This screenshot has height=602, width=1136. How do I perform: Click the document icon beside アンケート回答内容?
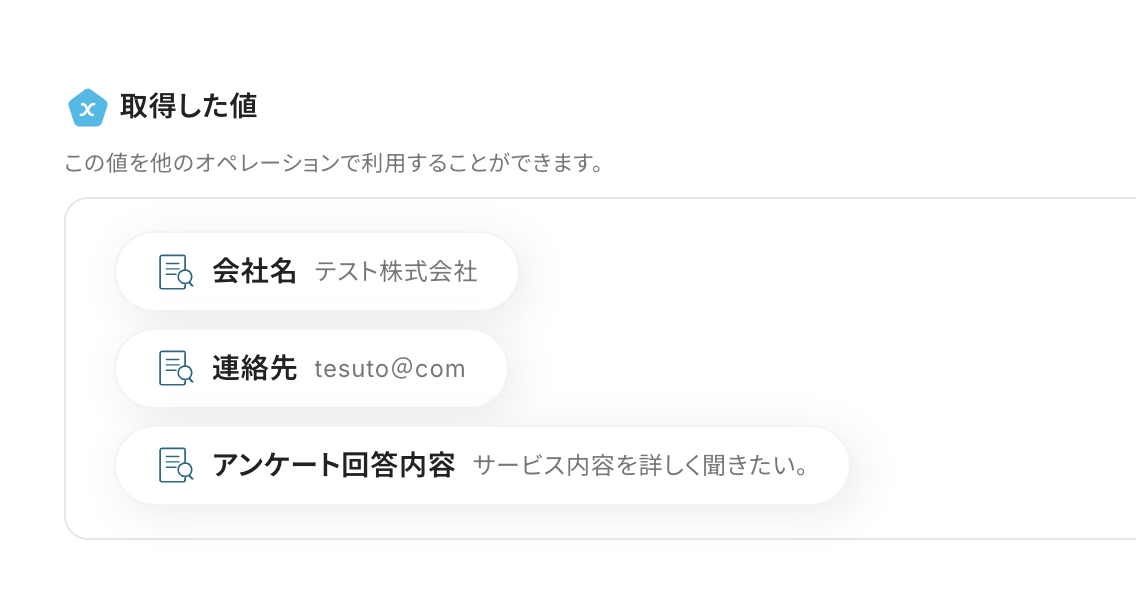pos(176,466)
